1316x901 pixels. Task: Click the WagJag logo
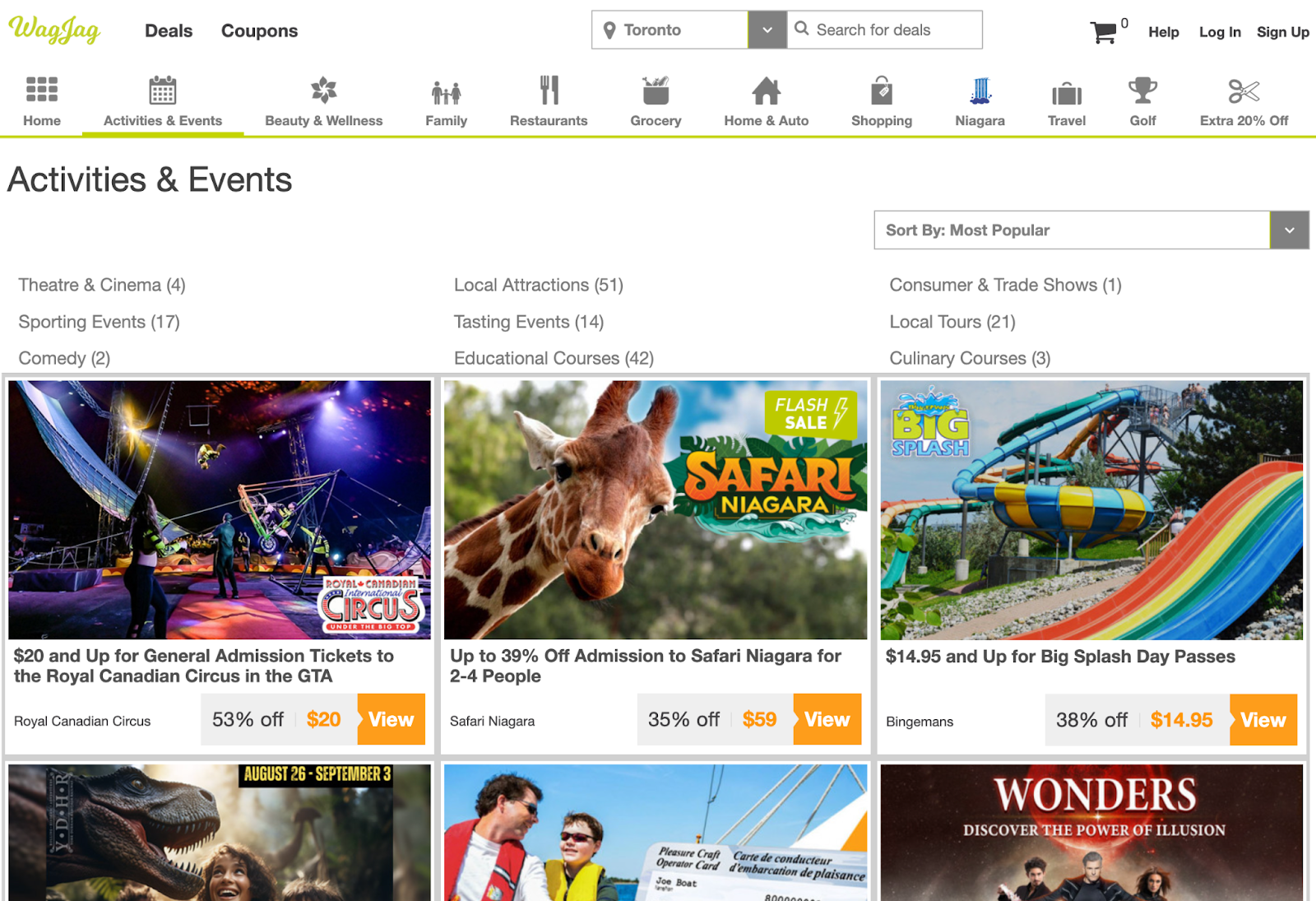coord(54,30)
